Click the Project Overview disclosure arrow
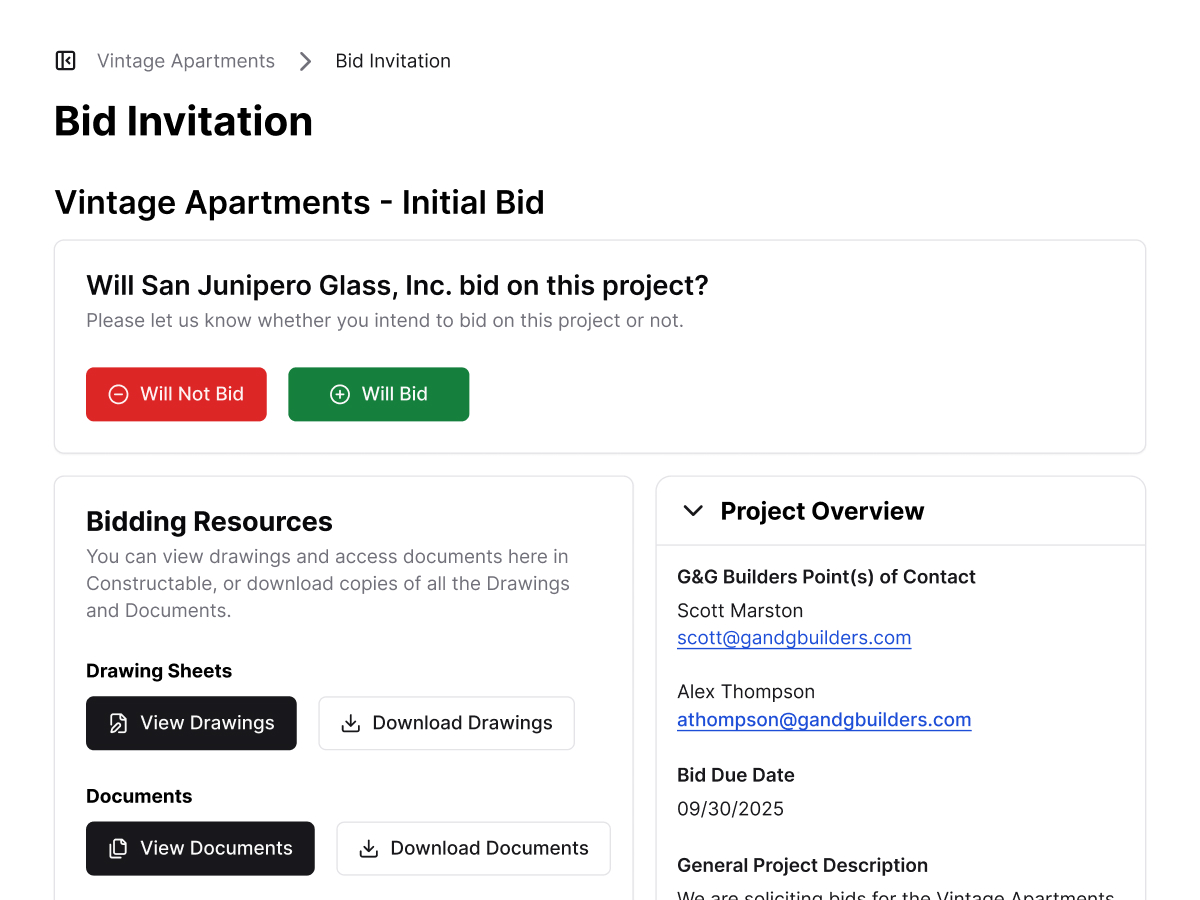The height and width of the screenshot is (900, 1200). point(693,511)
